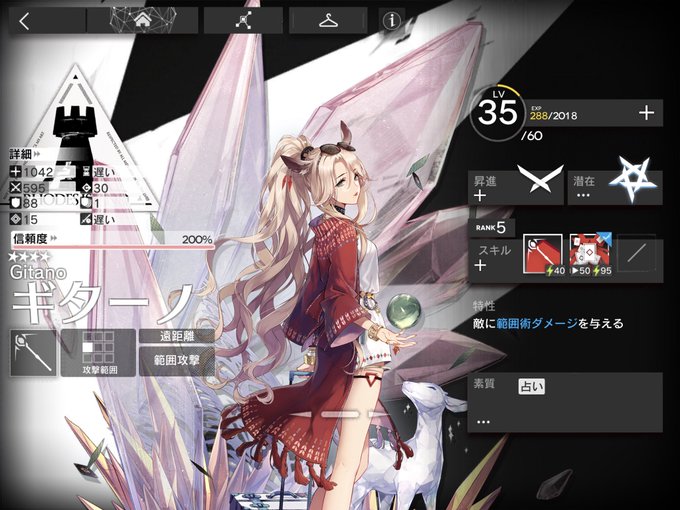Tap the 遠距離 ranged tag
Image resolution: width=680 pixels, height=510 pixels.
click(x=177, y=336)
